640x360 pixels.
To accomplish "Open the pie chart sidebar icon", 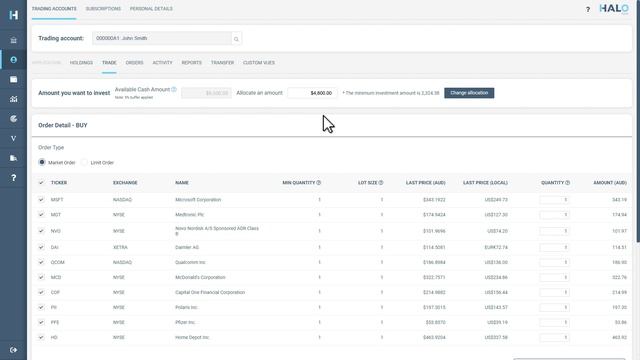I will pyautogui.click(x=13, y=119).
